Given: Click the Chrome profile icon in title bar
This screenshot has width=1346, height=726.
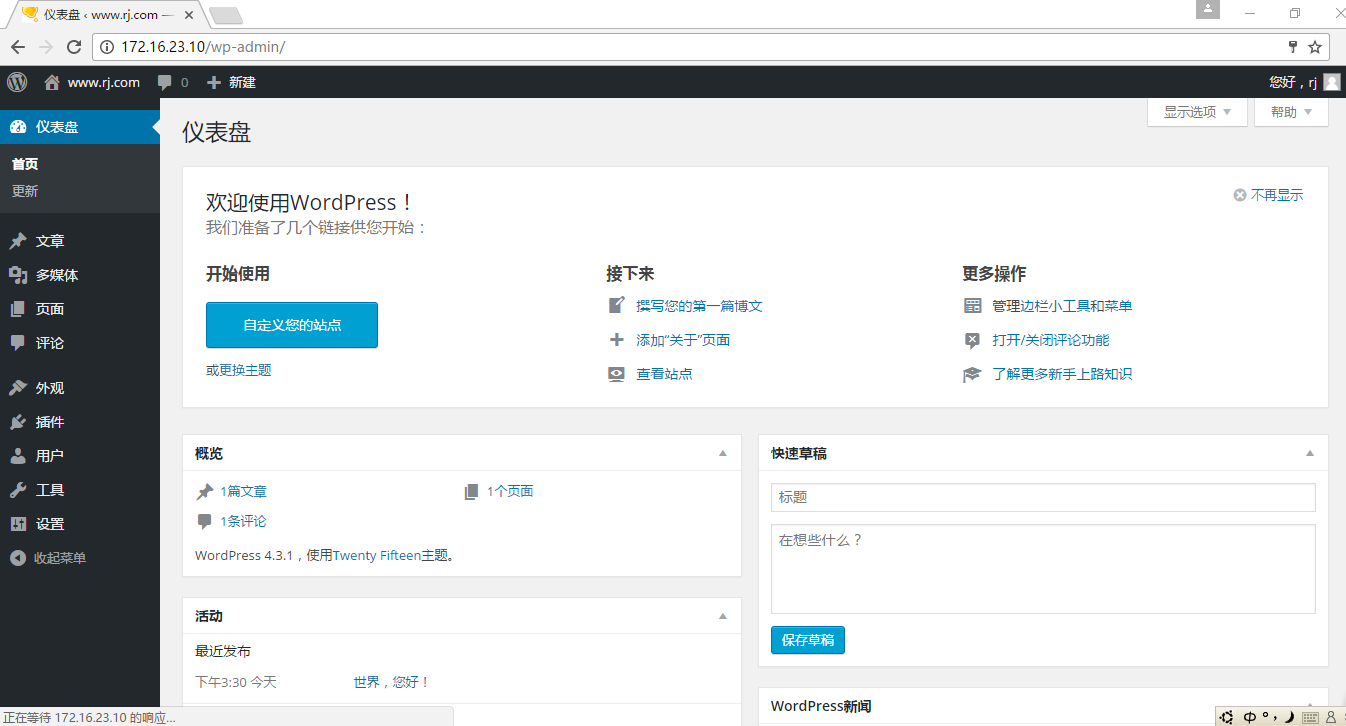Looking at the screenshot, I should [x=1208, y=9].
